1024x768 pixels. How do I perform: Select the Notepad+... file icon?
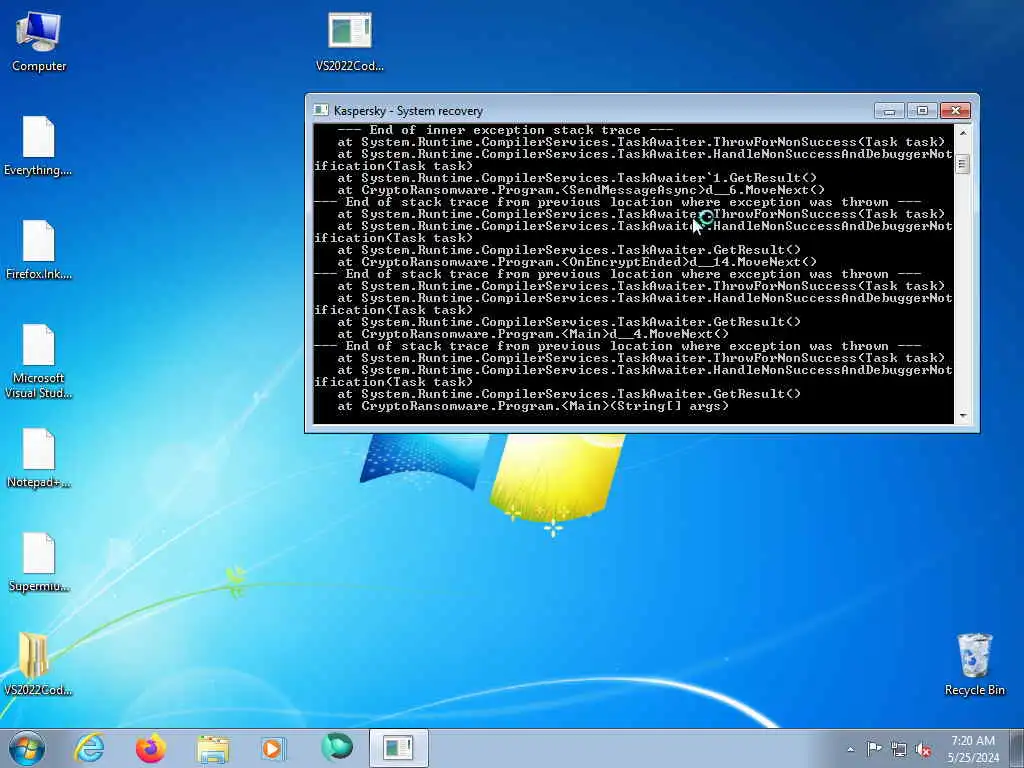[39, 458]
